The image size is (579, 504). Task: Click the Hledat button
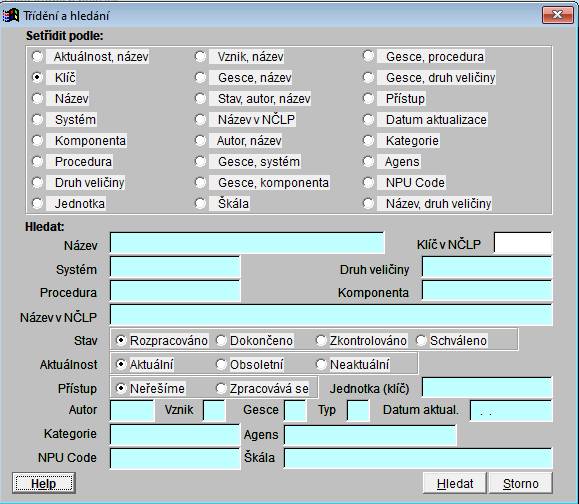[455, 483]
